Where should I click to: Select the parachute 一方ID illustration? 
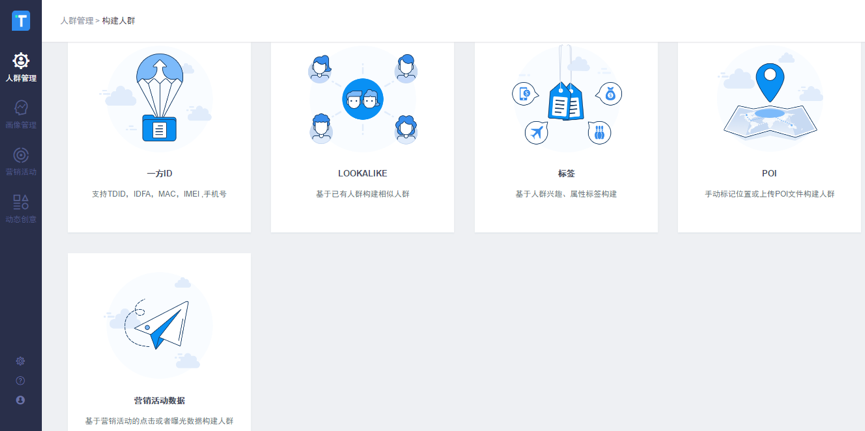pyautogui.click(x=159, y=98)
